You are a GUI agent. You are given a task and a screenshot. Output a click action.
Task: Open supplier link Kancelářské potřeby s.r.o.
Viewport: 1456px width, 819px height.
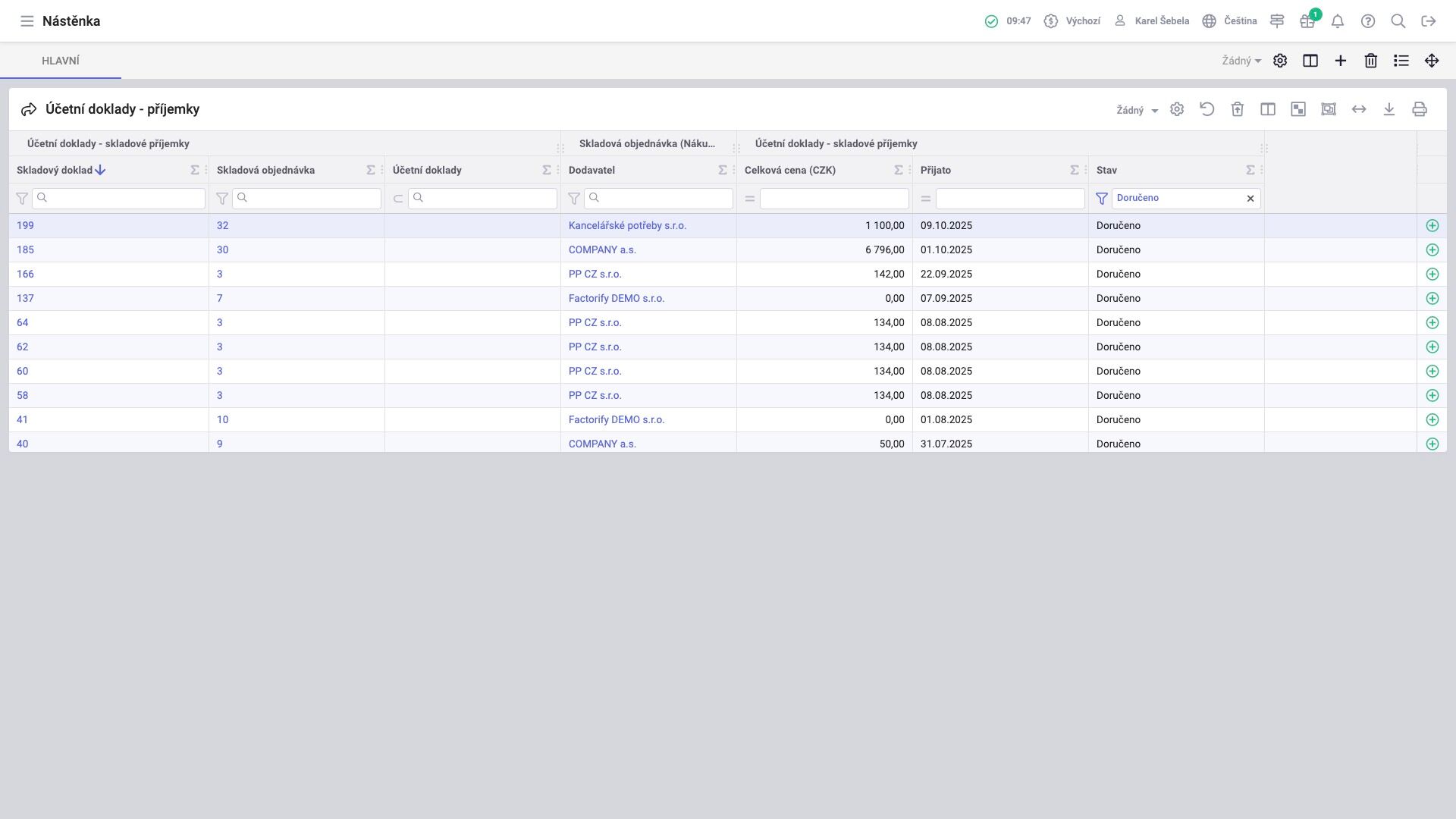pos(627,225)
